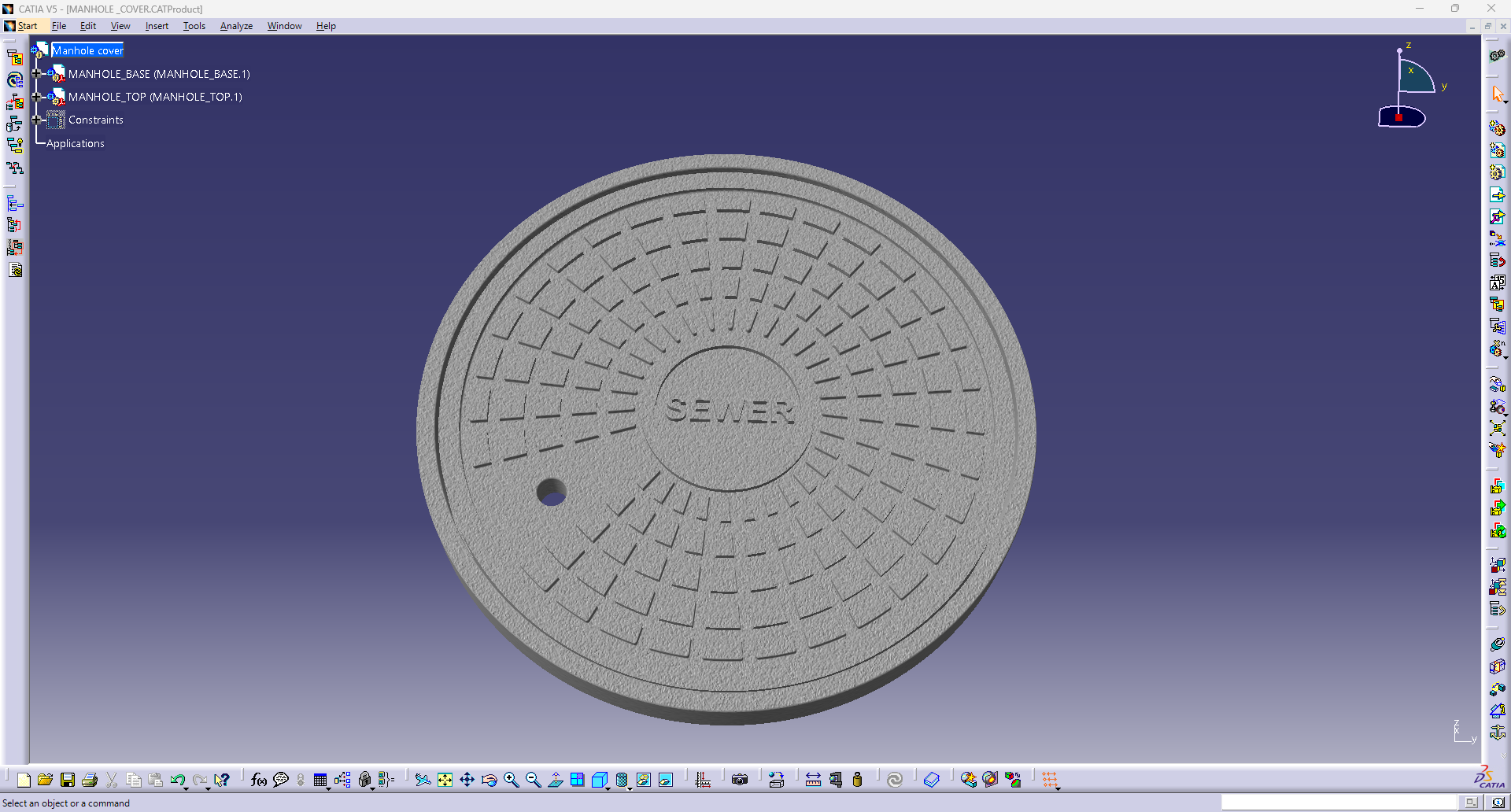Click the New document icon
This screenshot has width=1511, height=812.
point(24,780)
